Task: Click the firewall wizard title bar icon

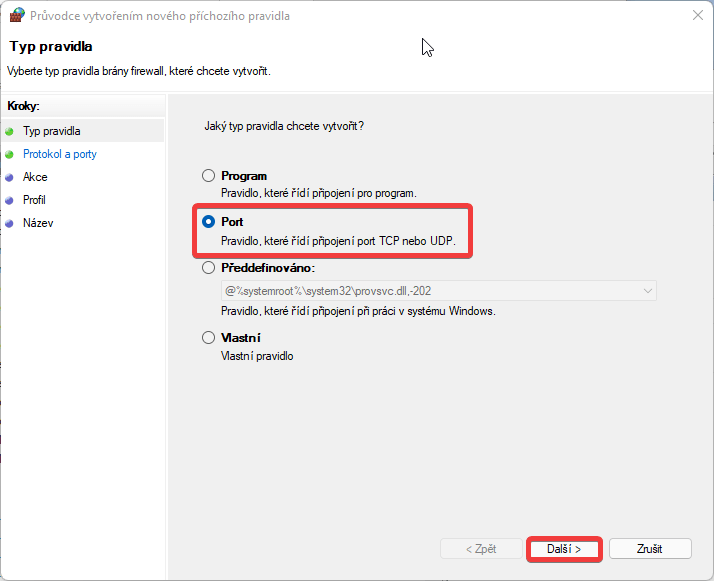Action: point(16,15)
